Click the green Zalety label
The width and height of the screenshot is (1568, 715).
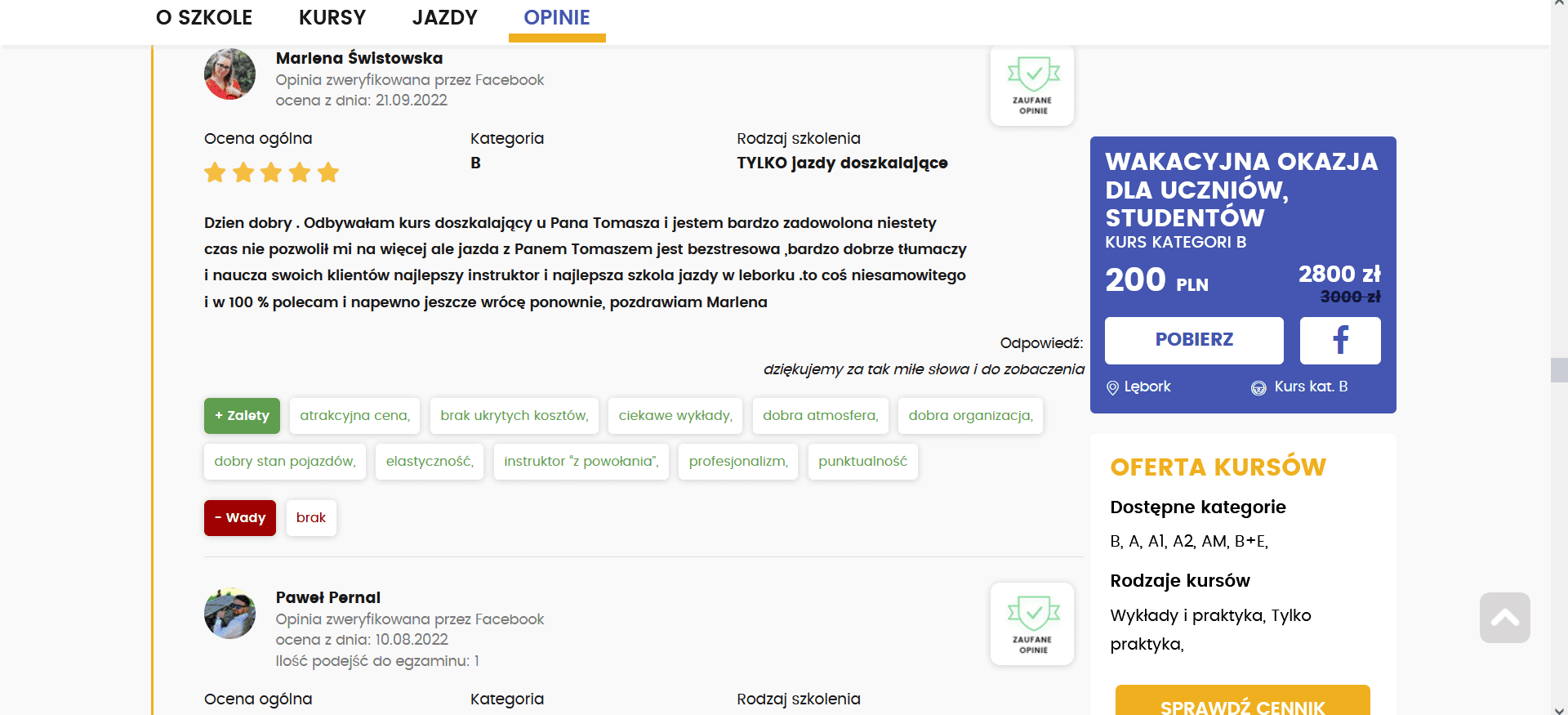pos(242,416)
